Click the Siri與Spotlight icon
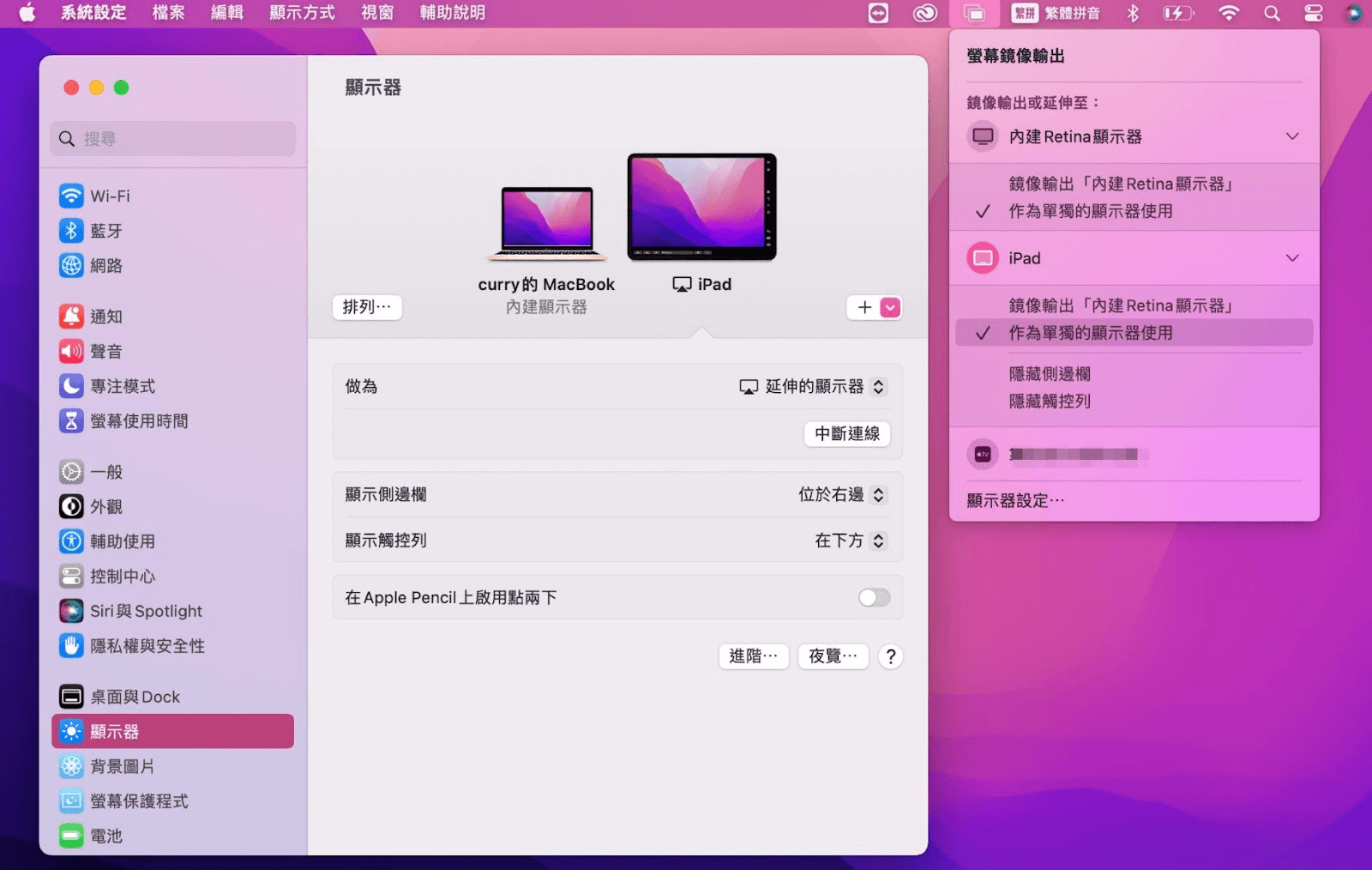Image resolution: width=1372 pixels, height=870 pixels. coord(71,611)
